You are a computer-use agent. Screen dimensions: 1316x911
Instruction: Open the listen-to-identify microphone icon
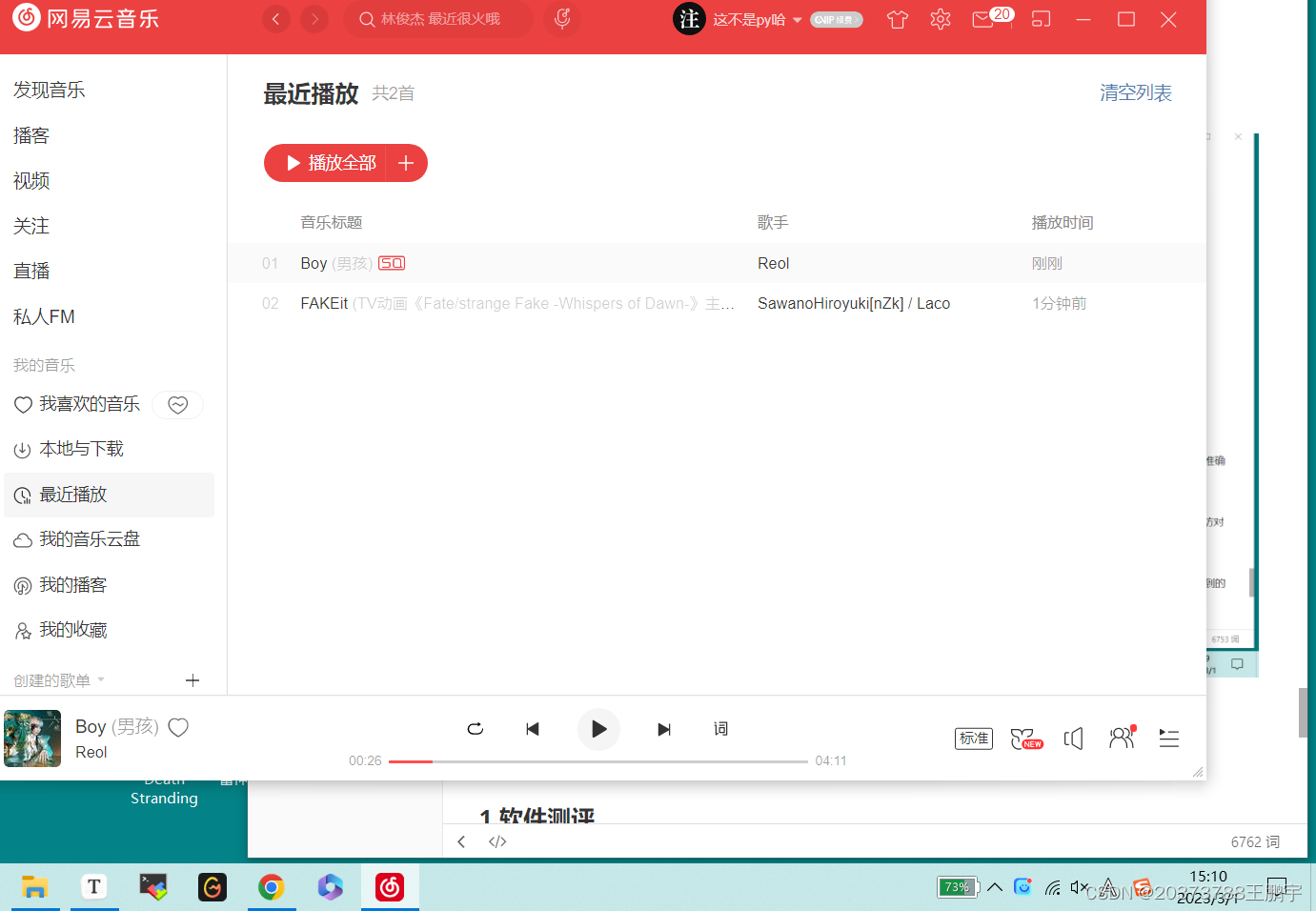point(562,19)
